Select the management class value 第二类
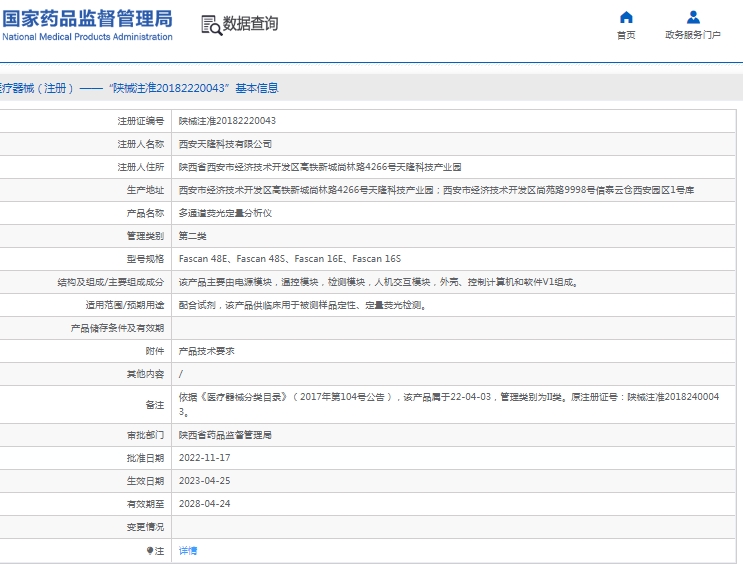The height and width of the screenshot is (569, 743). [x=192, y=236]
